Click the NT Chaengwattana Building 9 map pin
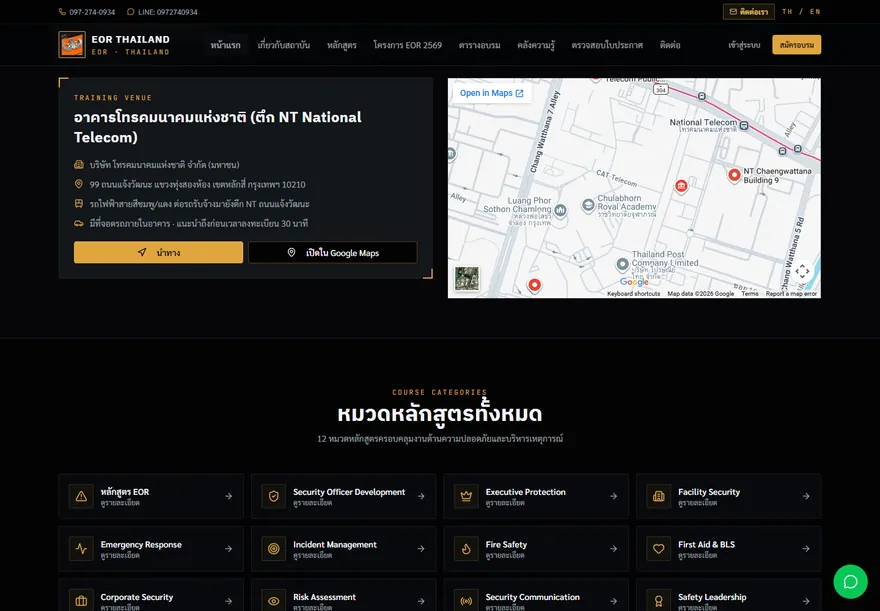Screen dimensions: 880x611 point(734,176)
